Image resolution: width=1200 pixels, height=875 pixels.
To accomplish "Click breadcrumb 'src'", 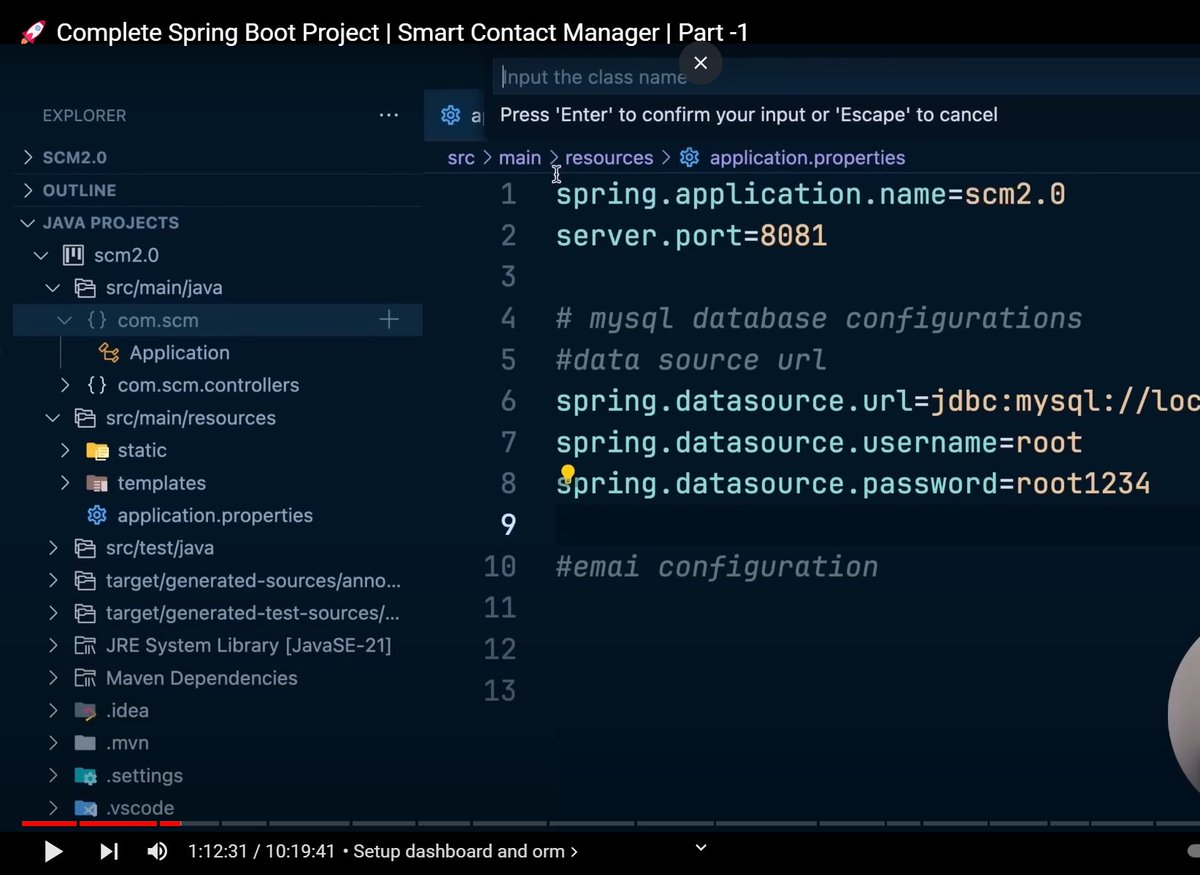I will tap(461, 158).
